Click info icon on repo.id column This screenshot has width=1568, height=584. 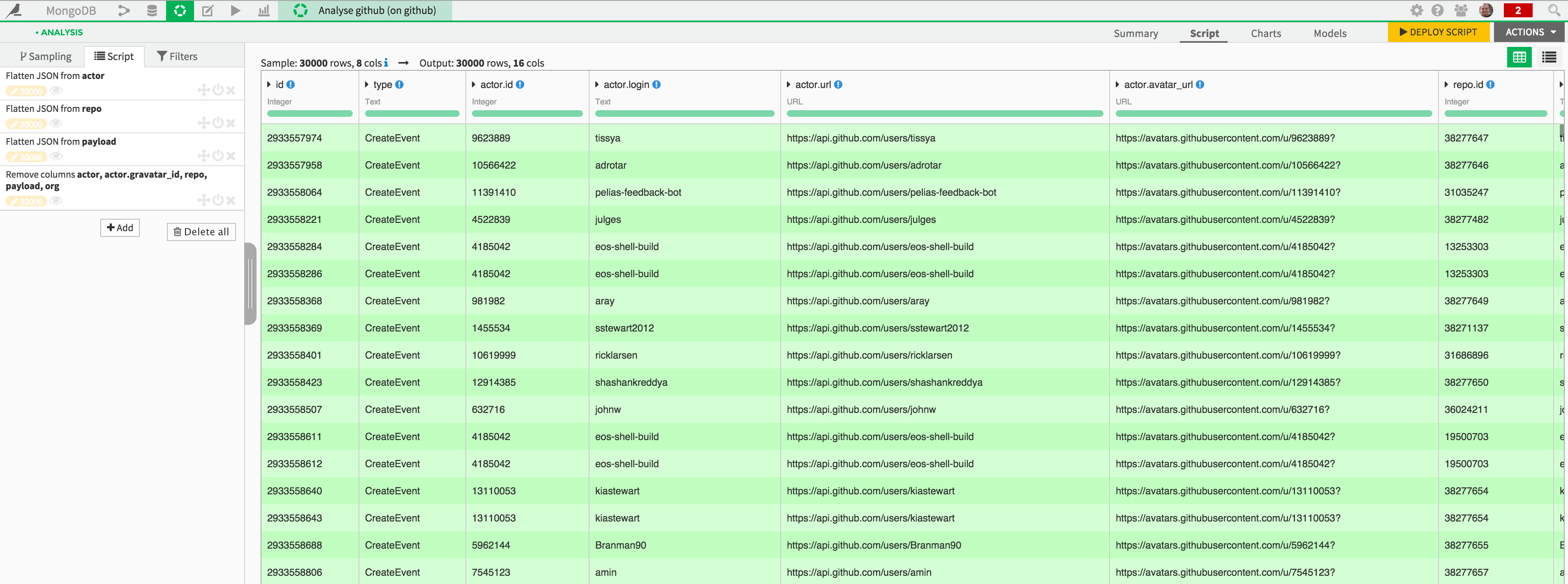click(1491, 85)
